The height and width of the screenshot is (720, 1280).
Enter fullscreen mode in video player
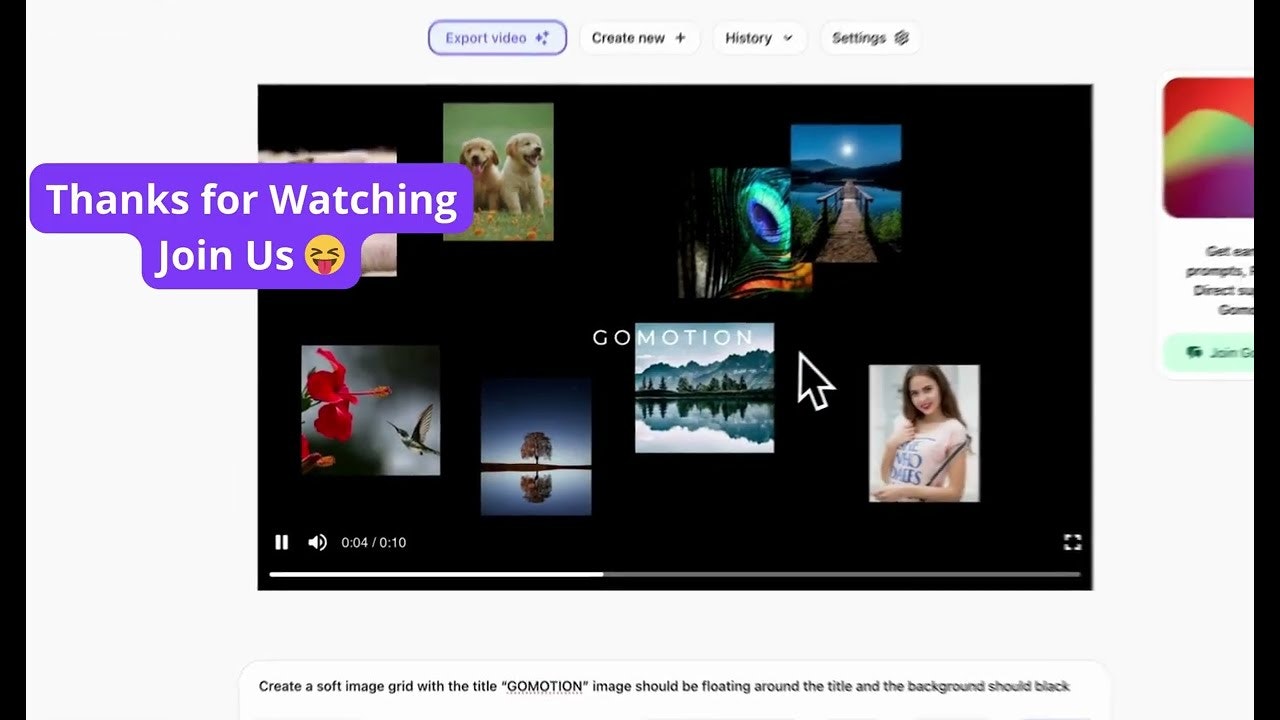click(1072, 542)
